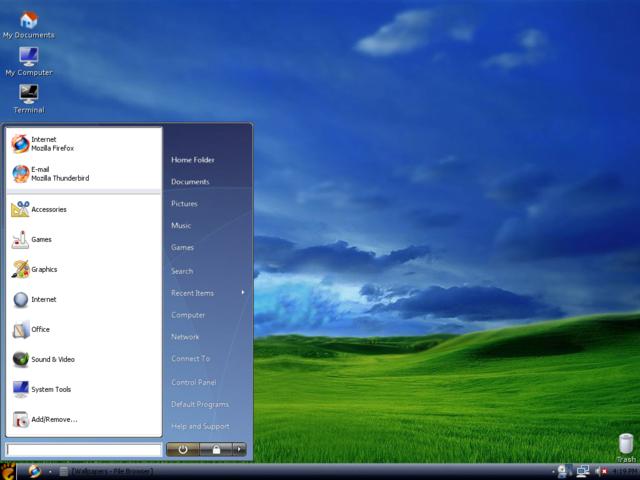Launch Firefox from taskbar quick launch
Image resolution: width=640 pixels, height=480 pixels.
[35, 471]
